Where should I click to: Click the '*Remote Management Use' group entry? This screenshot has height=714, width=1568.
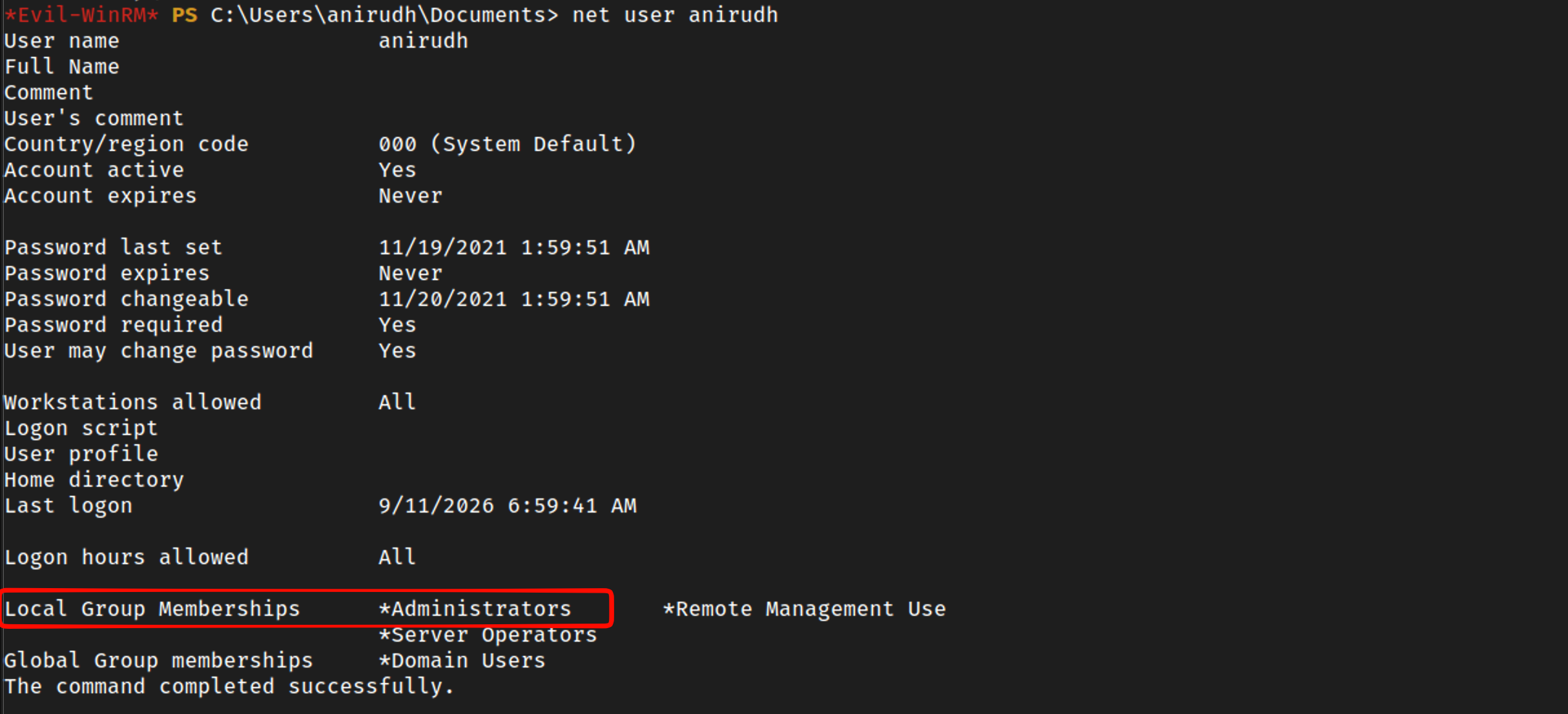tap(804, 609)
